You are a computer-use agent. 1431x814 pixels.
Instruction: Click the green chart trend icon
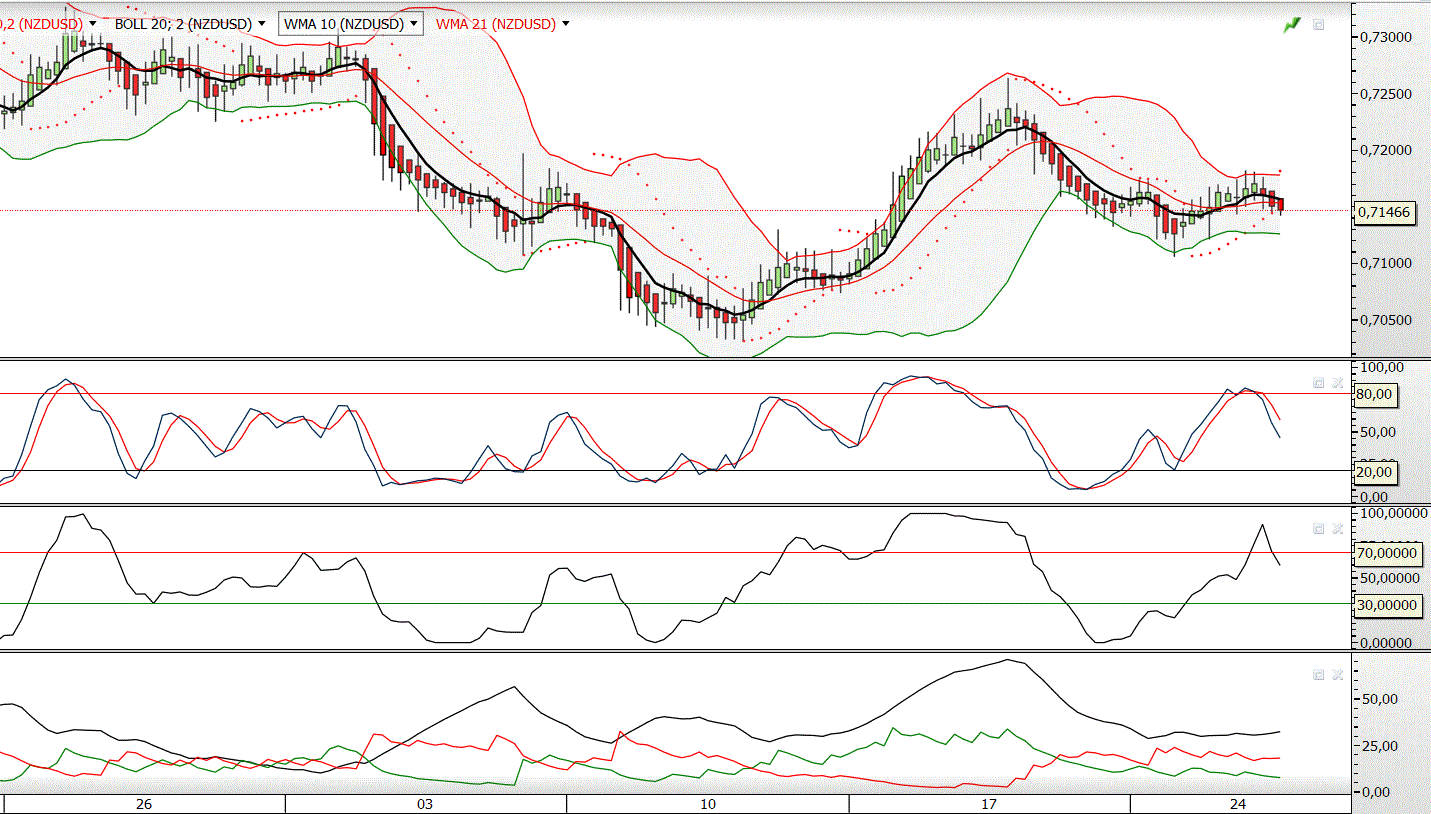[1292, 24]
